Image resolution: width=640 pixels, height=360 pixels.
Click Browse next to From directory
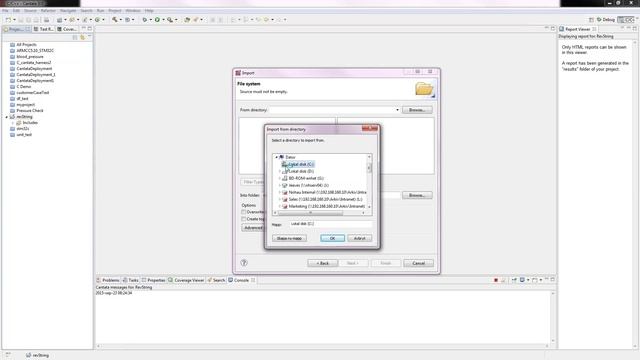click(417, 110)
